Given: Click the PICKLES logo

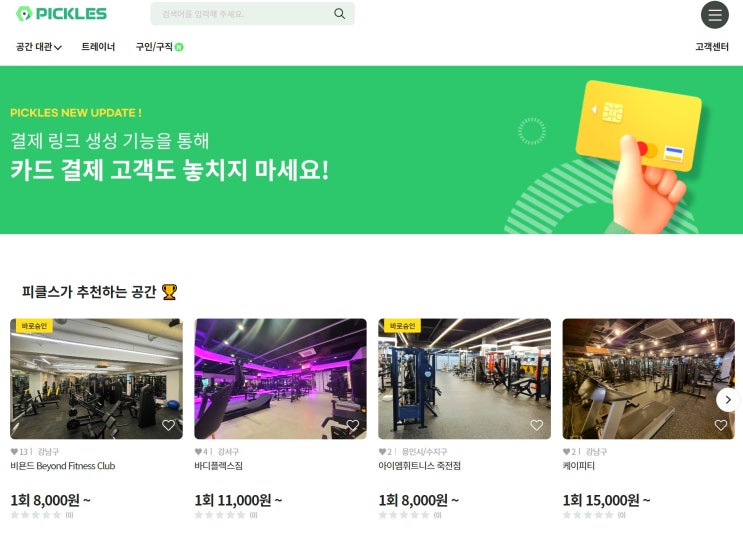Looking at the screenshot, I should click(61, 14).
